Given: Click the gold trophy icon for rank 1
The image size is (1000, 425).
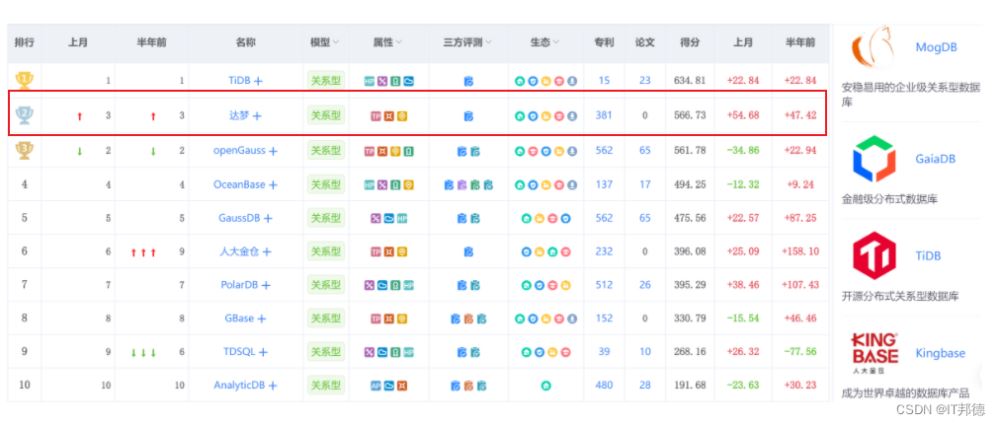Looking at the screenshot, I should click(24, 80).
